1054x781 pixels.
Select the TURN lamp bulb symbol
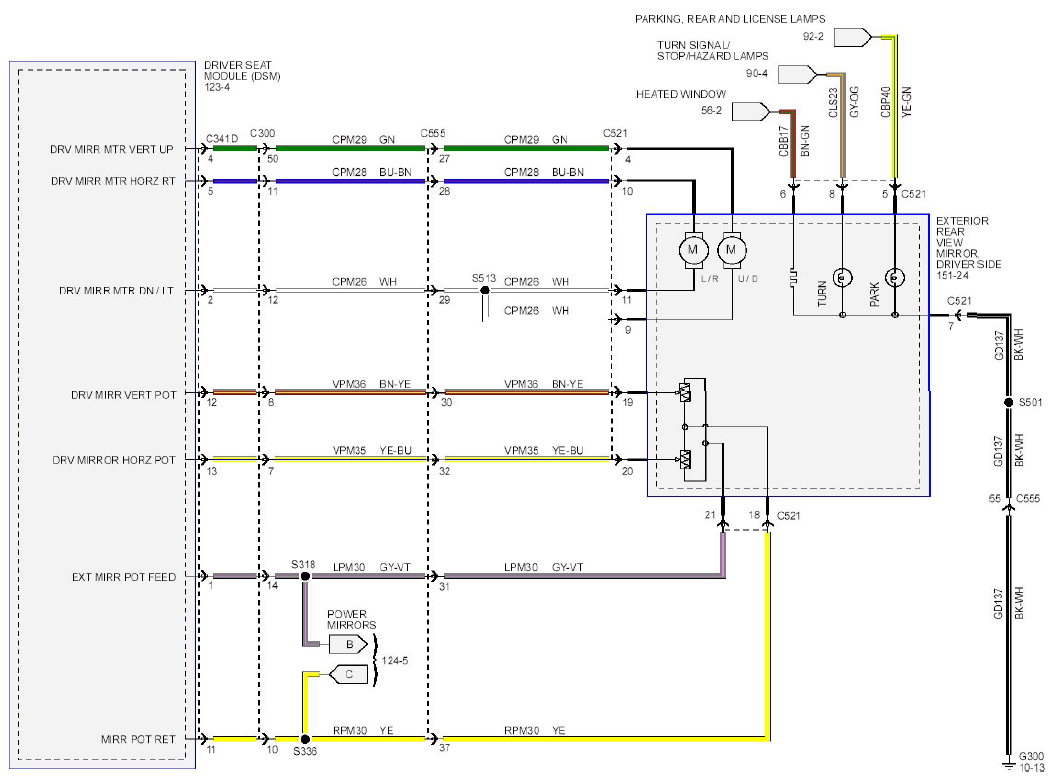842,277
